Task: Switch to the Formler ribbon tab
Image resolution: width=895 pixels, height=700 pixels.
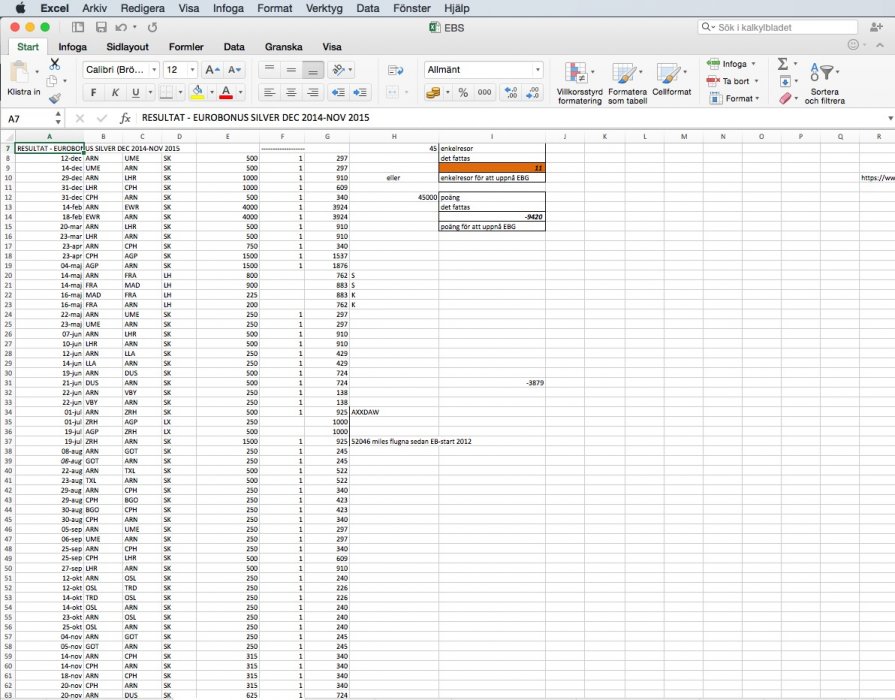Action: point(186,46)
